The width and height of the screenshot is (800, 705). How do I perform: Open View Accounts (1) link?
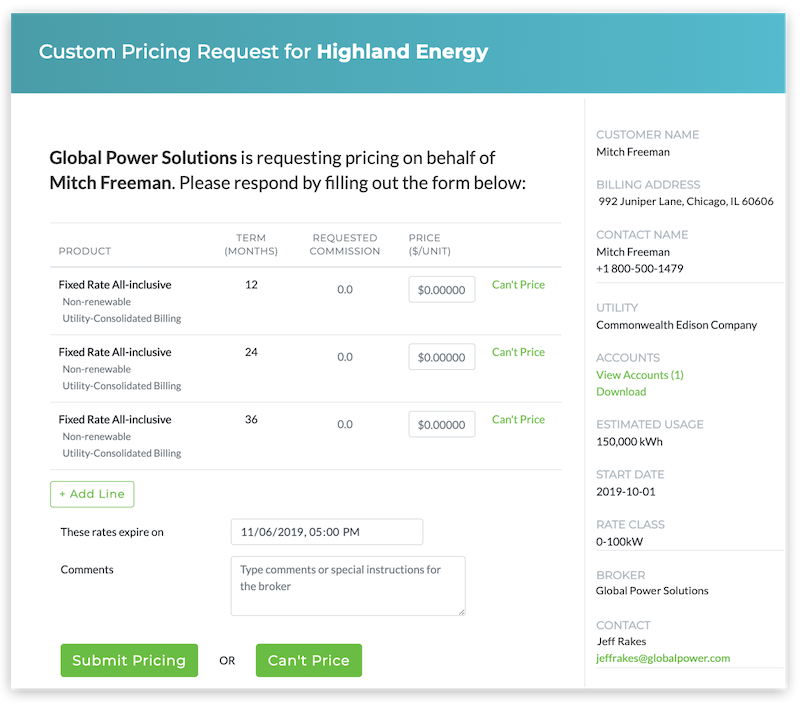pos(639,375)
